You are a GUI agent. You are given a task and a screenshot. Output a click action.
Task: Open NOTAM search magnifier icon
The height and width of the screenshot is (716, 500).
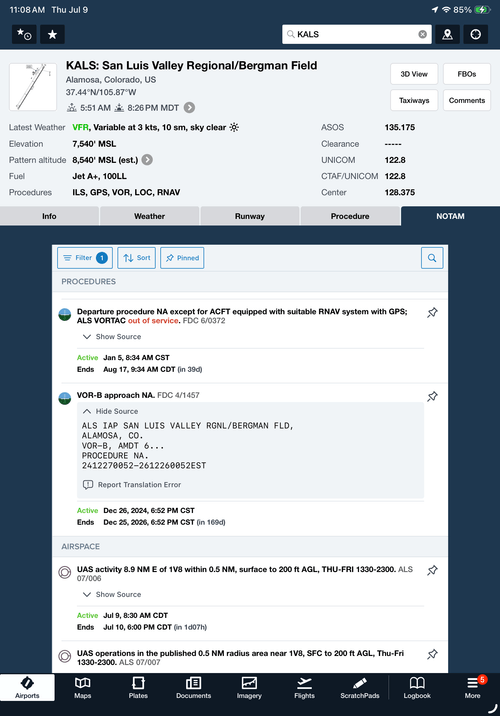(432, 258)
